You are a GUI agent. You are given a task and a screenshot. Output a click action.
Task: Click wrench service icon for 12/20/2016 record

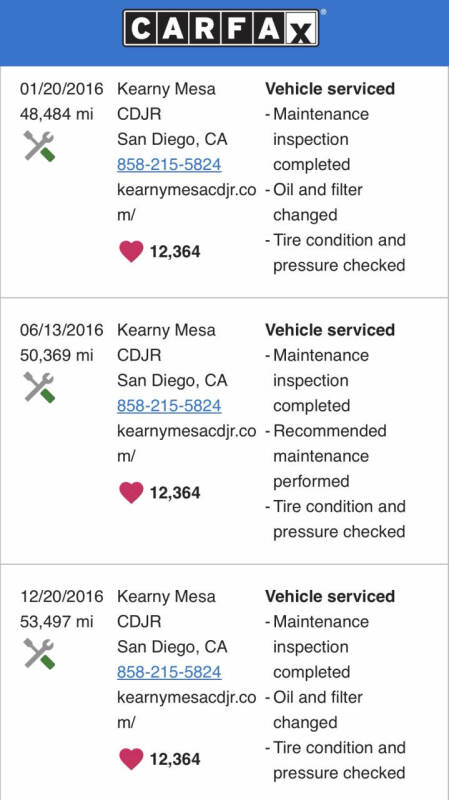click(39, 654)
